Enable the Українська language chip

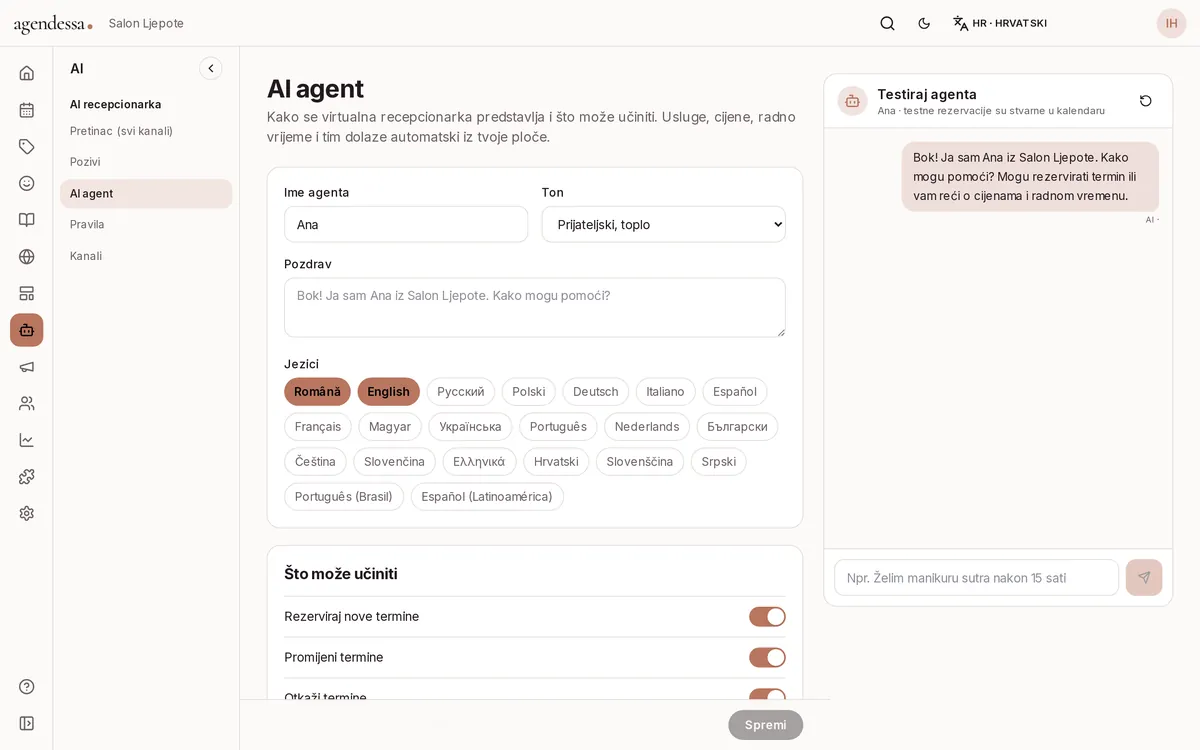click(470, 427)
